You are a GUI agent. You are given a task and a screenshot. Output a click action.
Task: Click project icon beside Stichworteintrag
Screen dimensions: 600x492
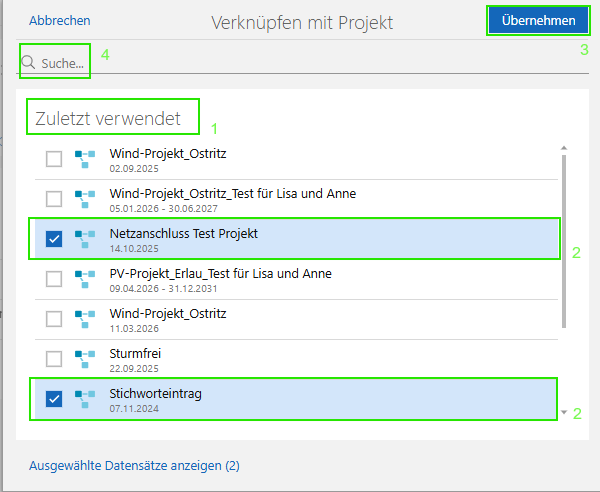point(85,399)
